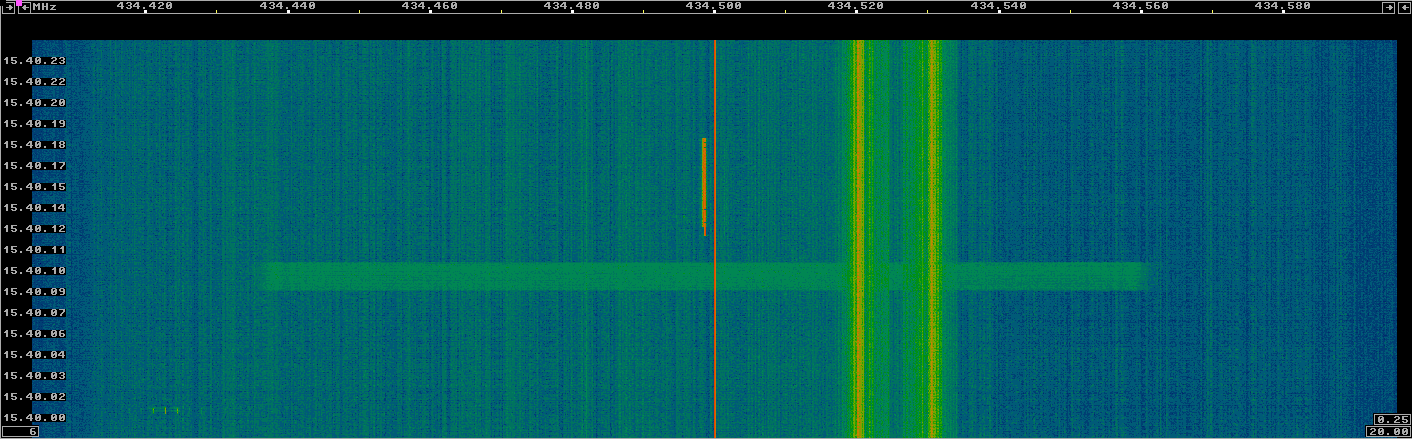Image resolution: width=1412 pixels, height=439 pixels.
Task: Click the 434.540 frequency label
Action: point(998,6)
